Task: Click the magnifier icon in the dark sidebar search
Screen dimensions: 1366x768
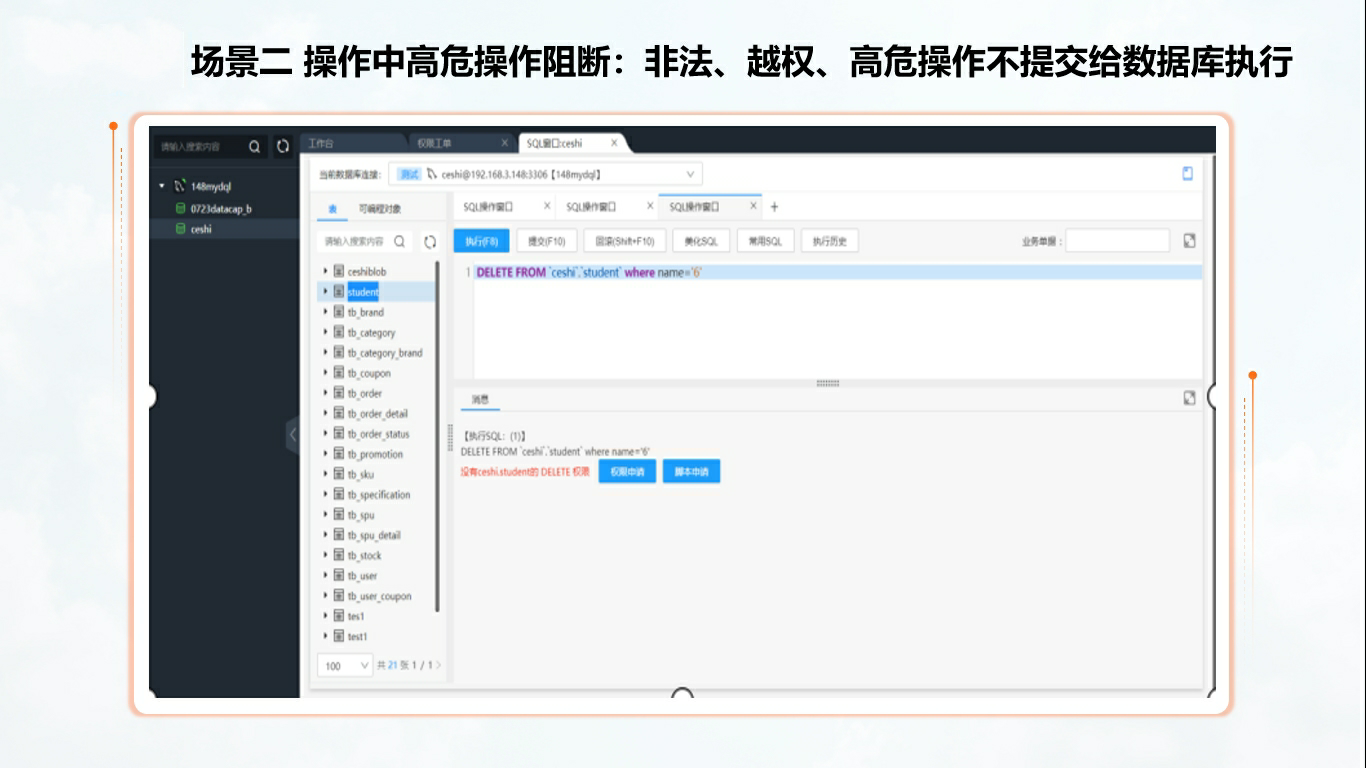Action: (255, 146)
